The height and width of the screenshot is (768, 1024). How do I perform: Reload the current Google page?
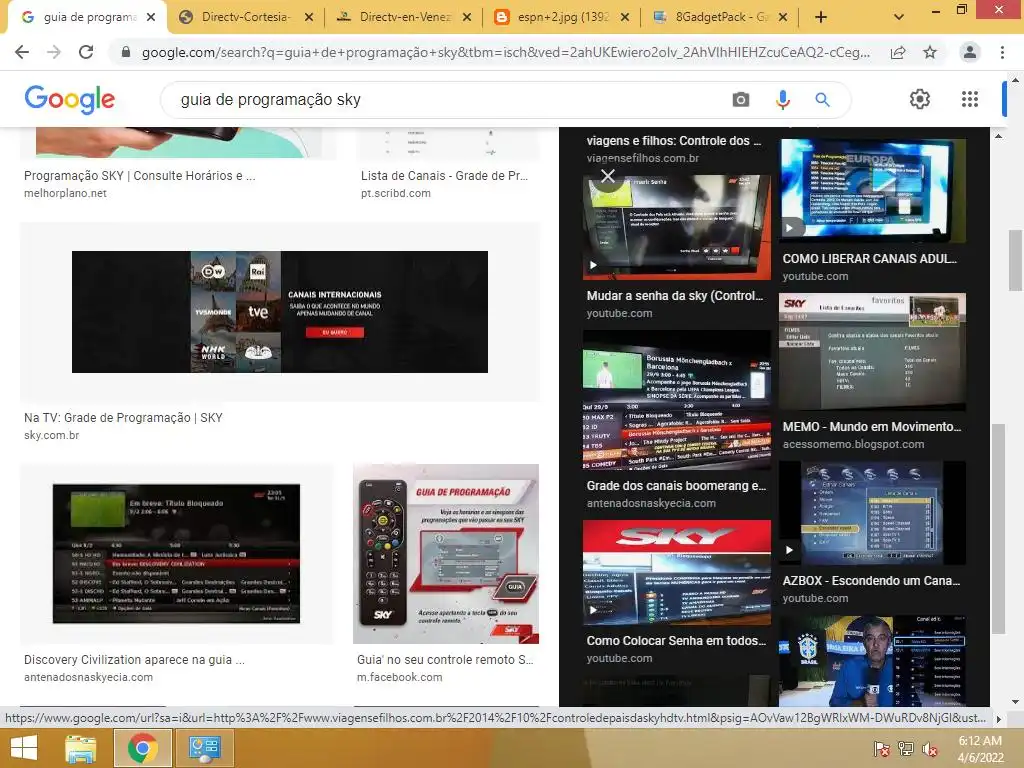tap(86, 52)
